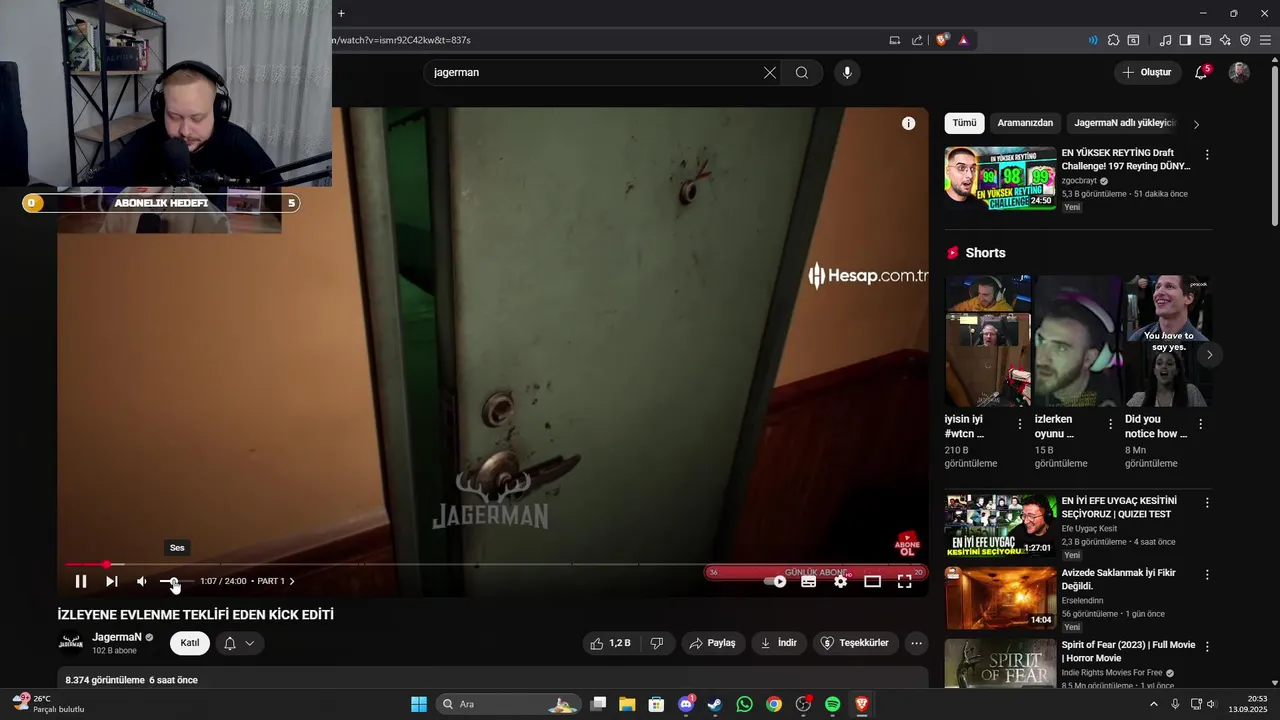Clear the jagerman search text
The image size is (1280, 720).
tap(770, 72)
